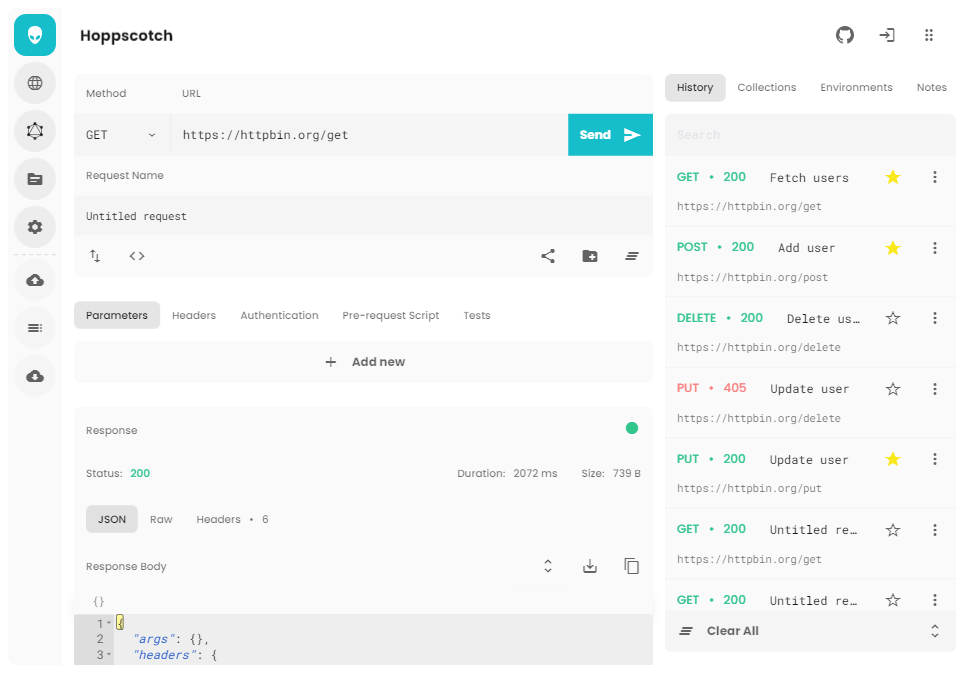Open the GET method dropdown
This screenshot has width=976, height=673.
[121, 135]
